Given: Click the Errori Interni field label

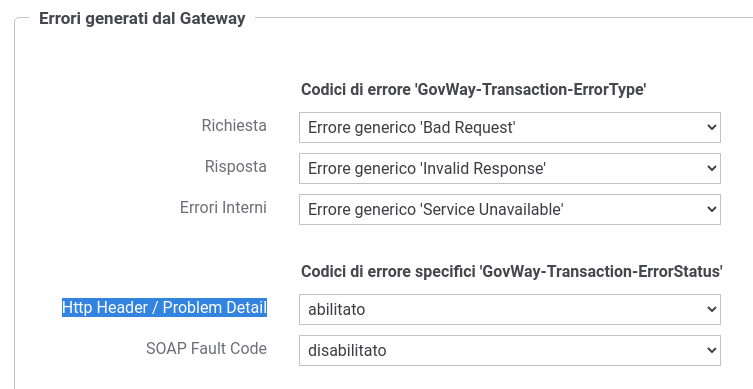Looking at the screenshot, I should (223, 207).
